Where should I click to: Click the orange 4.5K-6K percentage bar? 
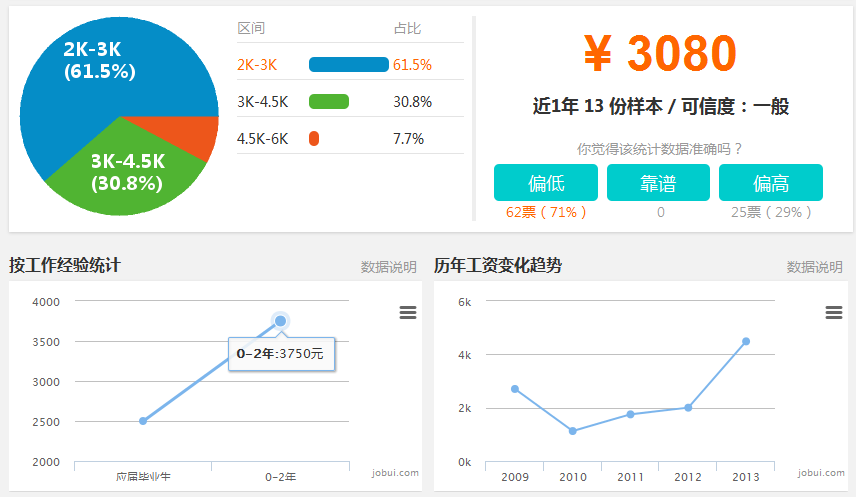[x=314, y=139]
